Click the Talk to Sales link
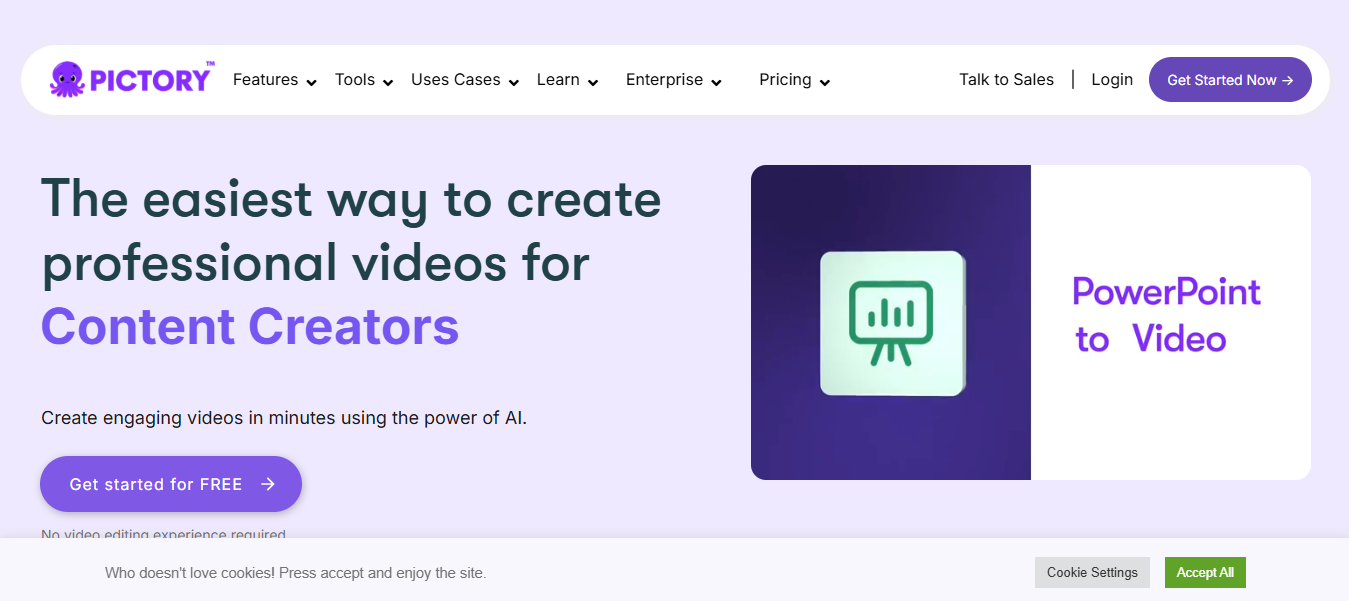 1006,80
